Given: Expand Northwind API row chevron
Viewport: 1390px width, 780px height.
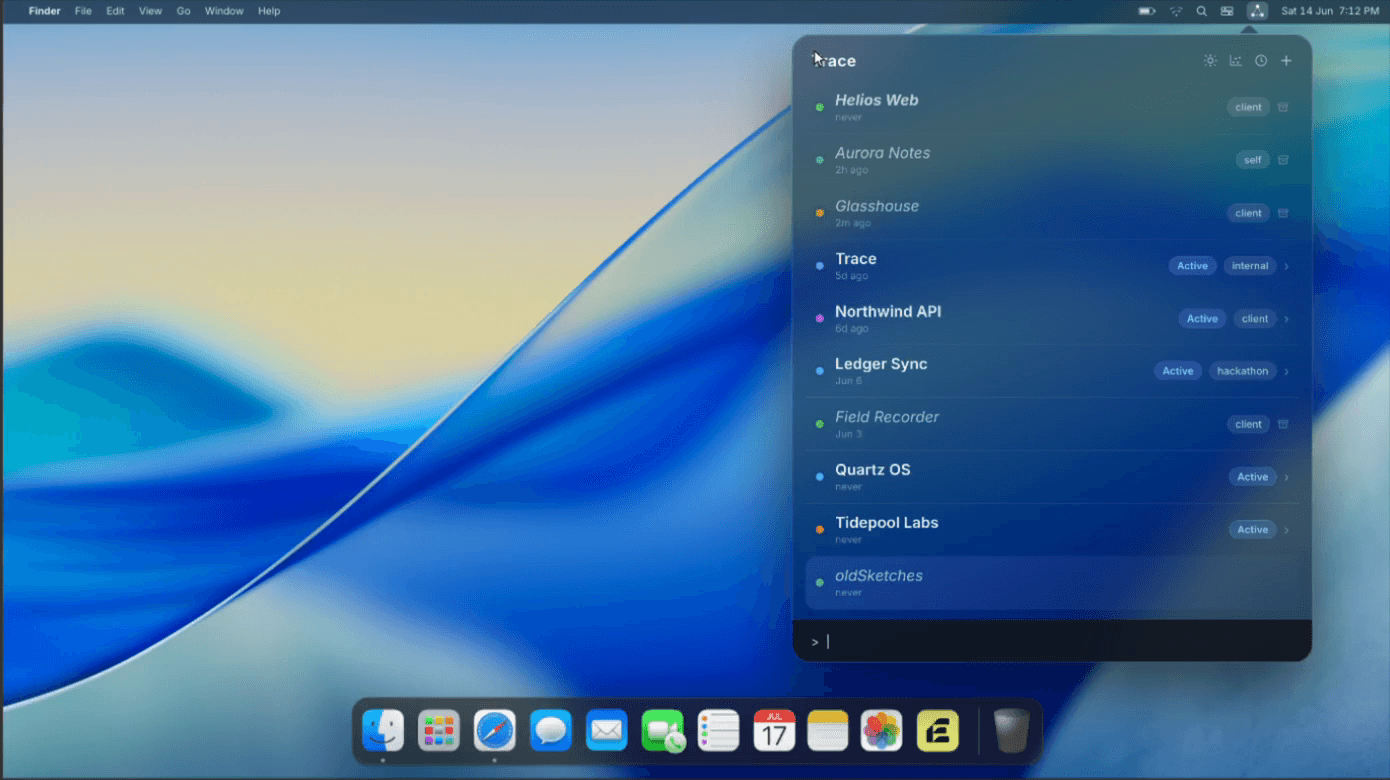Looking at the screenshot, I should pos(1287,319).
